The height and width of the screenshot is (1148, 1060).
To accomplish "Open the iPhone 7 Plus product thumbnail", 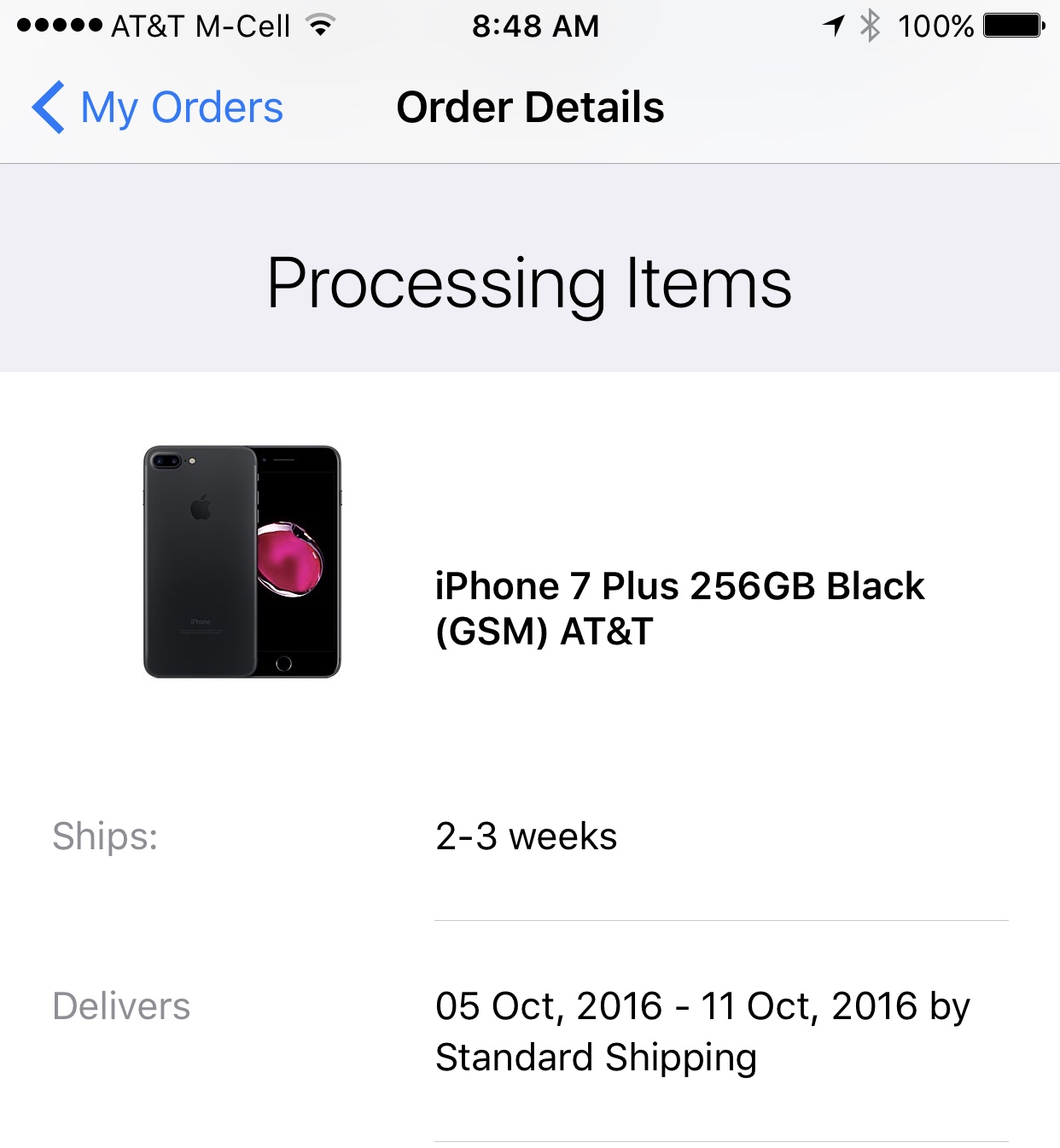I will (242, 562).
